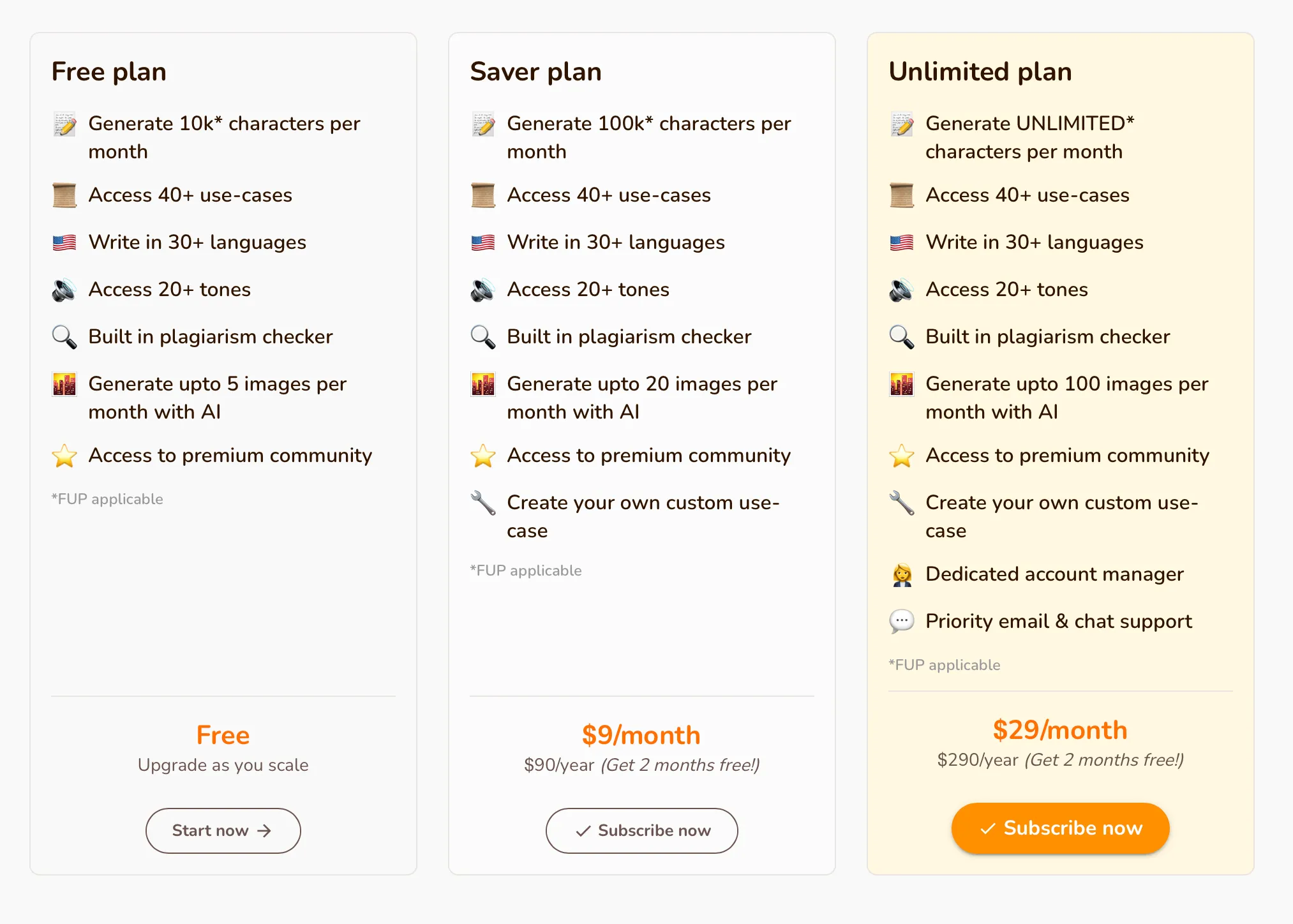
Task: Click the city image icon in Unlimited plan
Action: pyautogui.click(x=902, y=384)
